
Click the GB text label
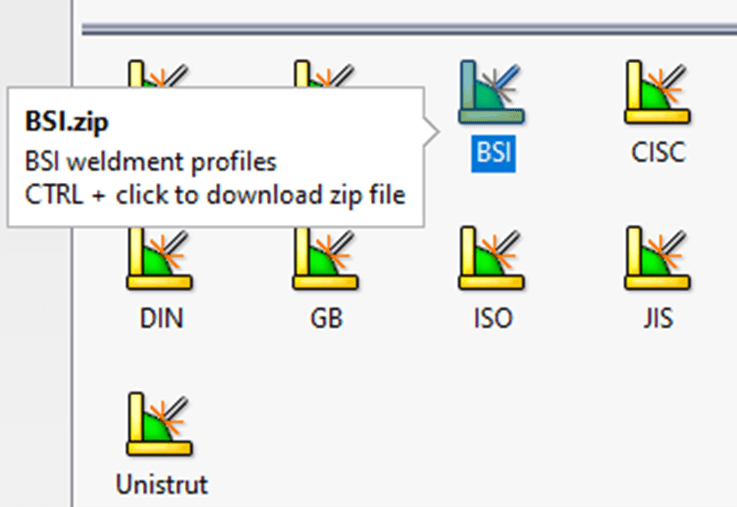tap(327, 319)
